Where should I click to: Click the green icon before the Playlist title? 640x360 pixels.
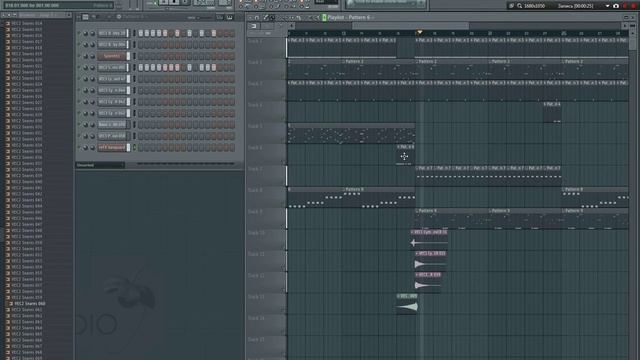pos(324,17)
